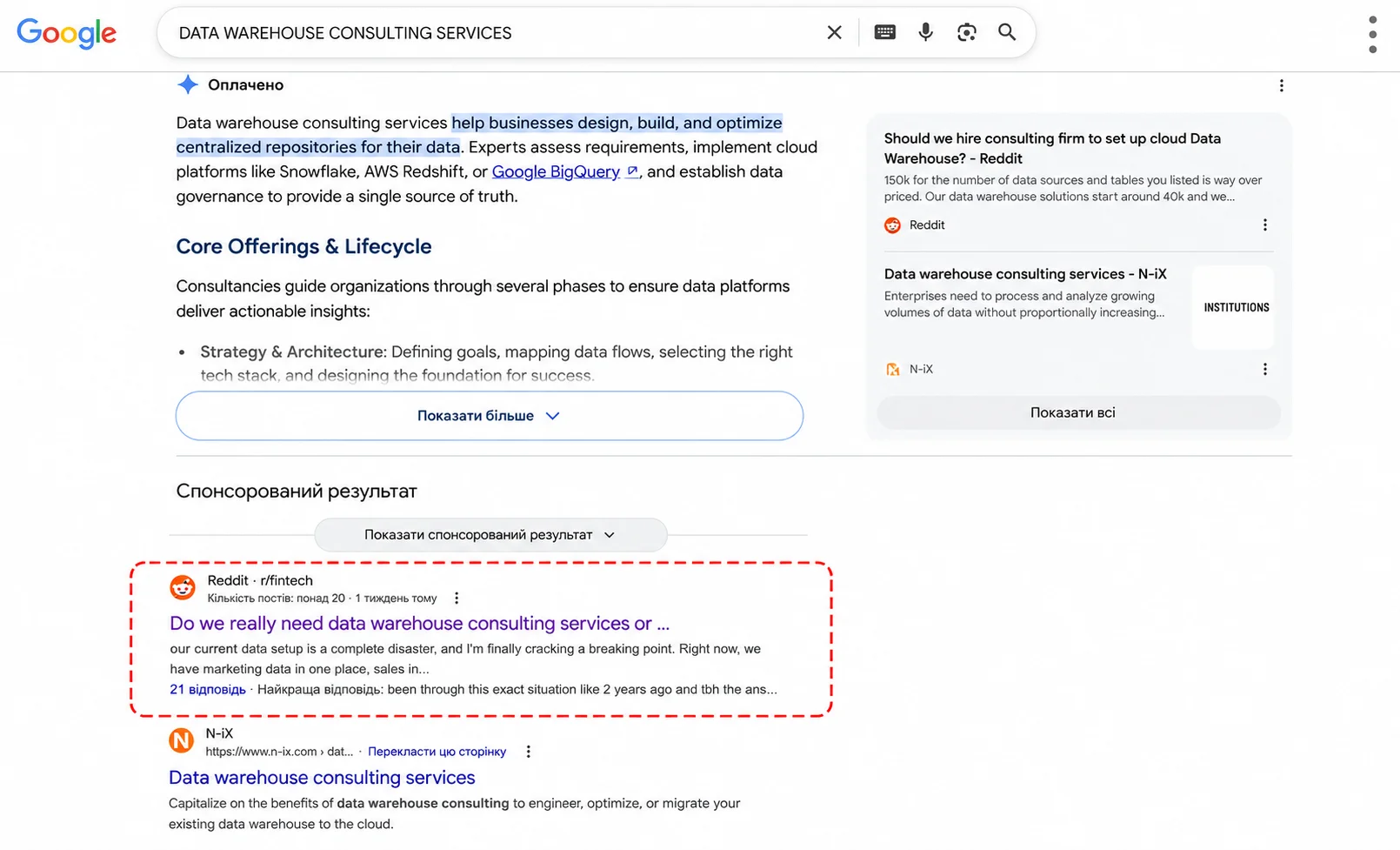Show all sources with Показати всі
The image size is (1400, 850).
tap(1078, 412)
